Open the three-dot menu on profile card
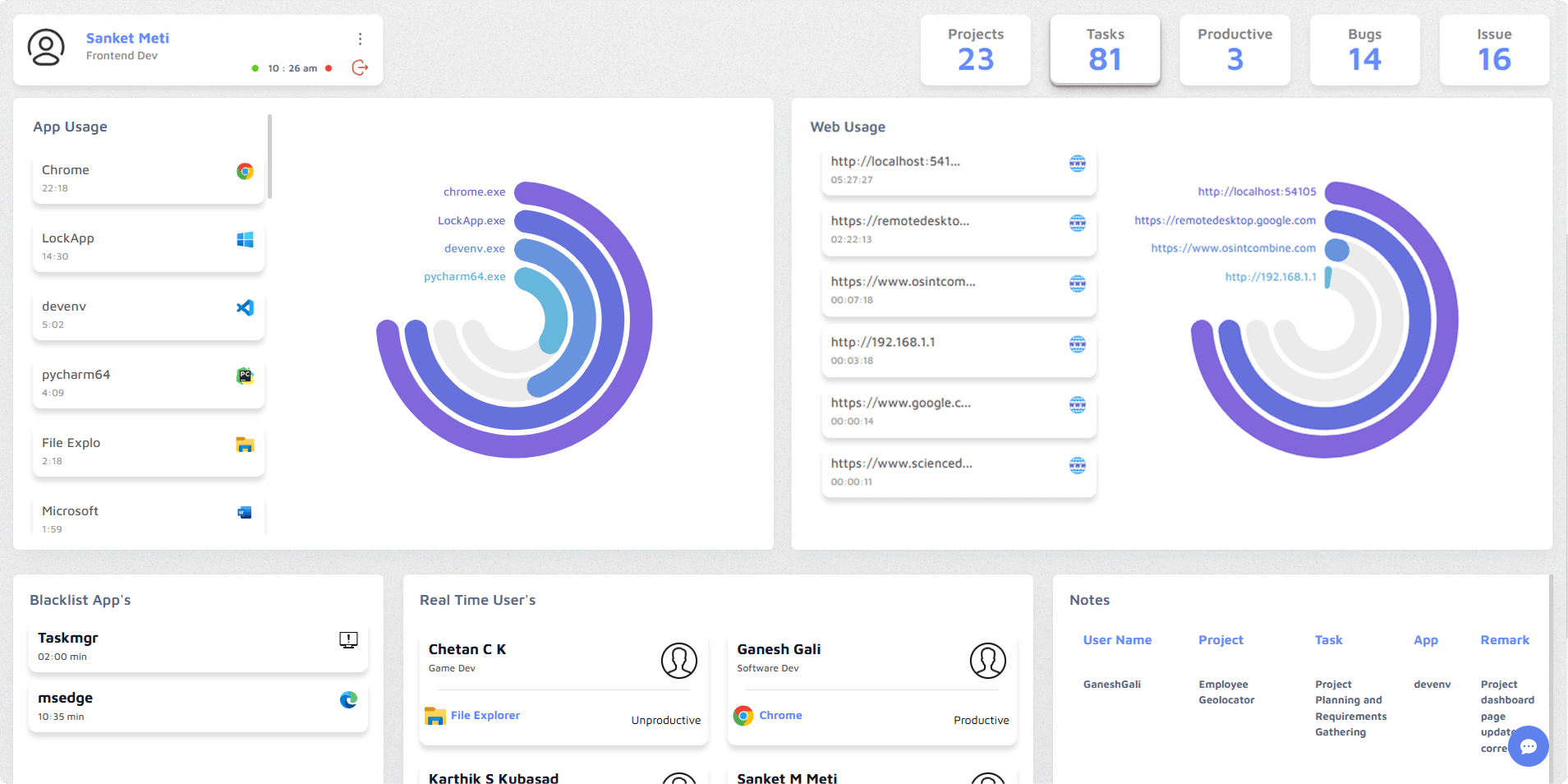This screenshot has height=784, width=1568. coord(360,39)
